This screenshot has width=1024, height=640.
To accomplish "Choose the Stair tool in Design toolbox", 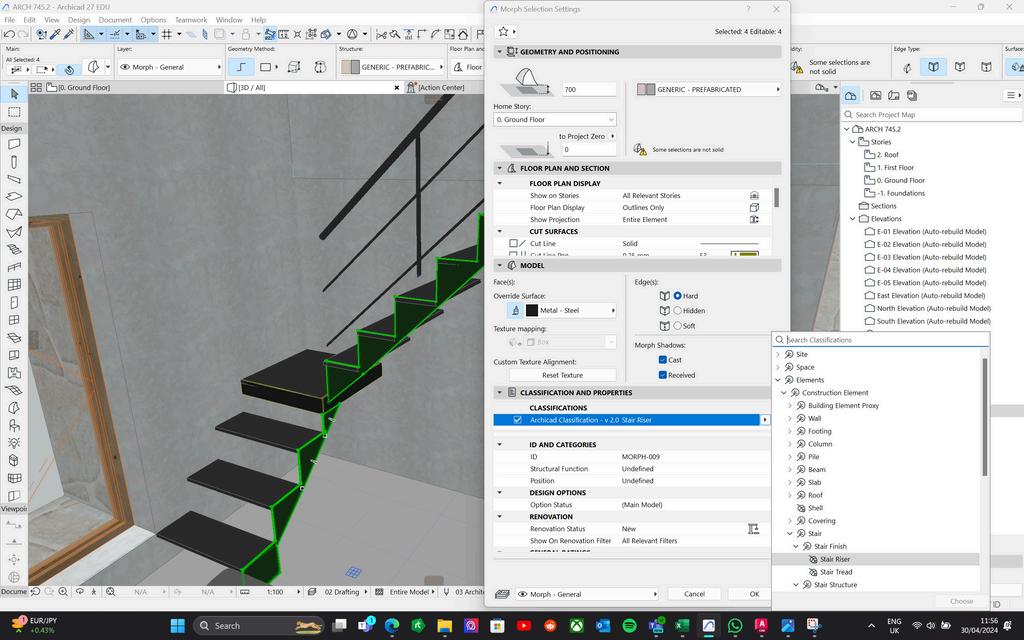I will pos(14,249).
